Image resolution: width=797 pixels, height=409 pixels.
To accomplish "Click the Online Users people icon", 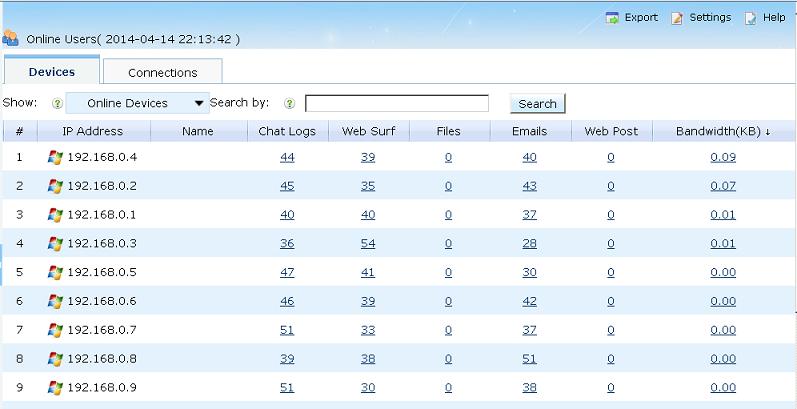I will 10,39.
